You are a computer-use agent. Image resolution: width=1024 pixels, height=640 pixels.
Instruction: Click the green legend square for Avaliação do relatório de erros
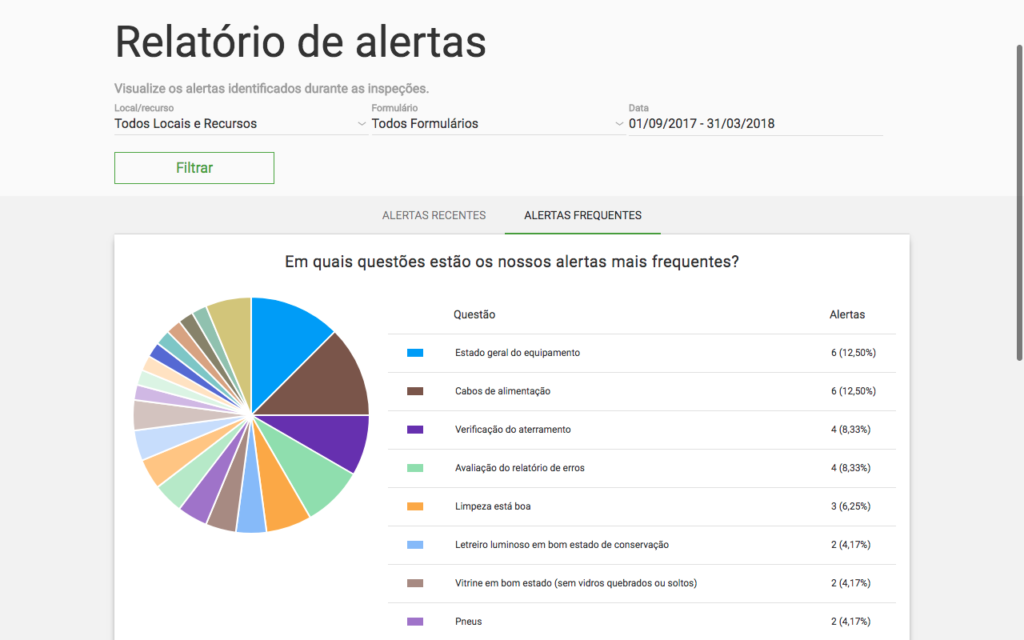pyautogui.click(x=415, y=468)
